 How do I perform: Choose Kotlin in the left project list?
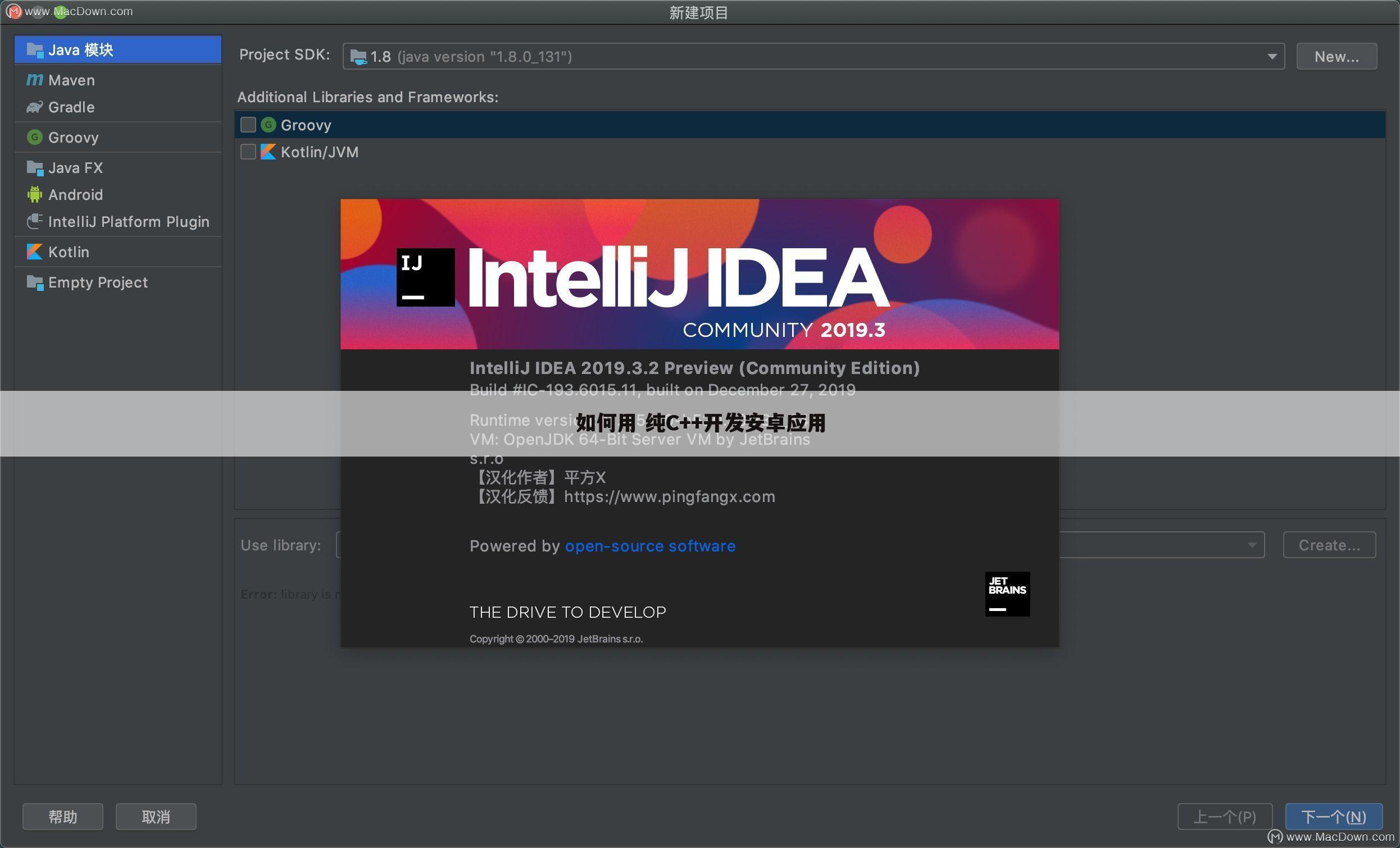(x=117, y=252)
